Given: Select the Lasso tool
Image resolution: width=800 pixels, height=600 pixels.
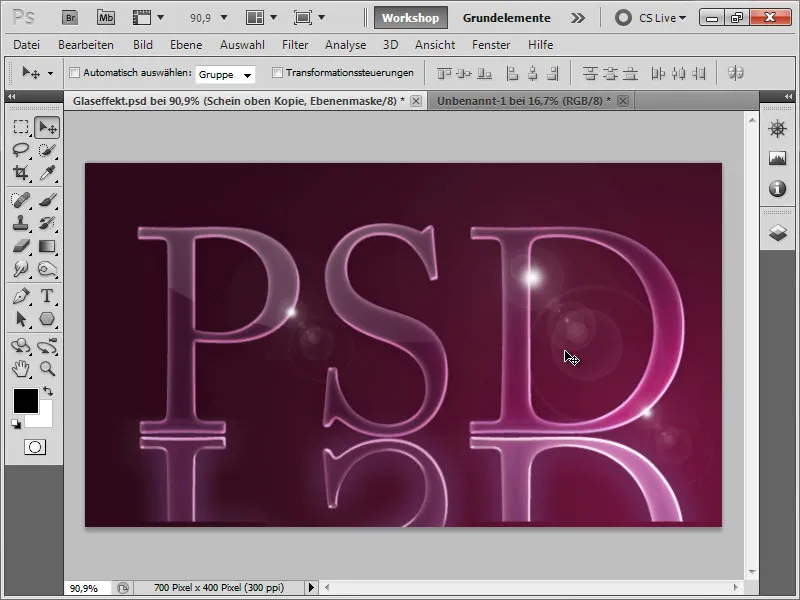Looking at the screenshot, I should coord(21,150).
